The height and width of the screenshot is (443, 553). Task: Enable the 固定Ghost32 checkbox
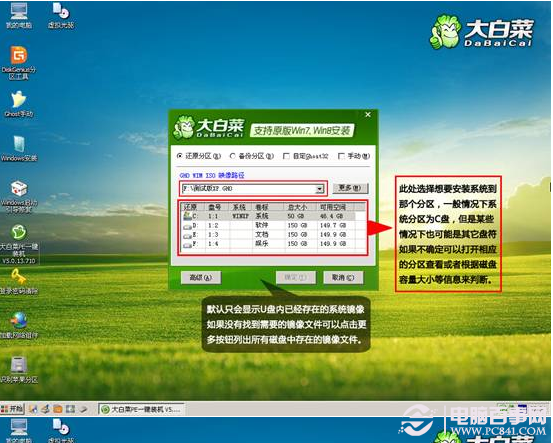(x=286, y=156)
